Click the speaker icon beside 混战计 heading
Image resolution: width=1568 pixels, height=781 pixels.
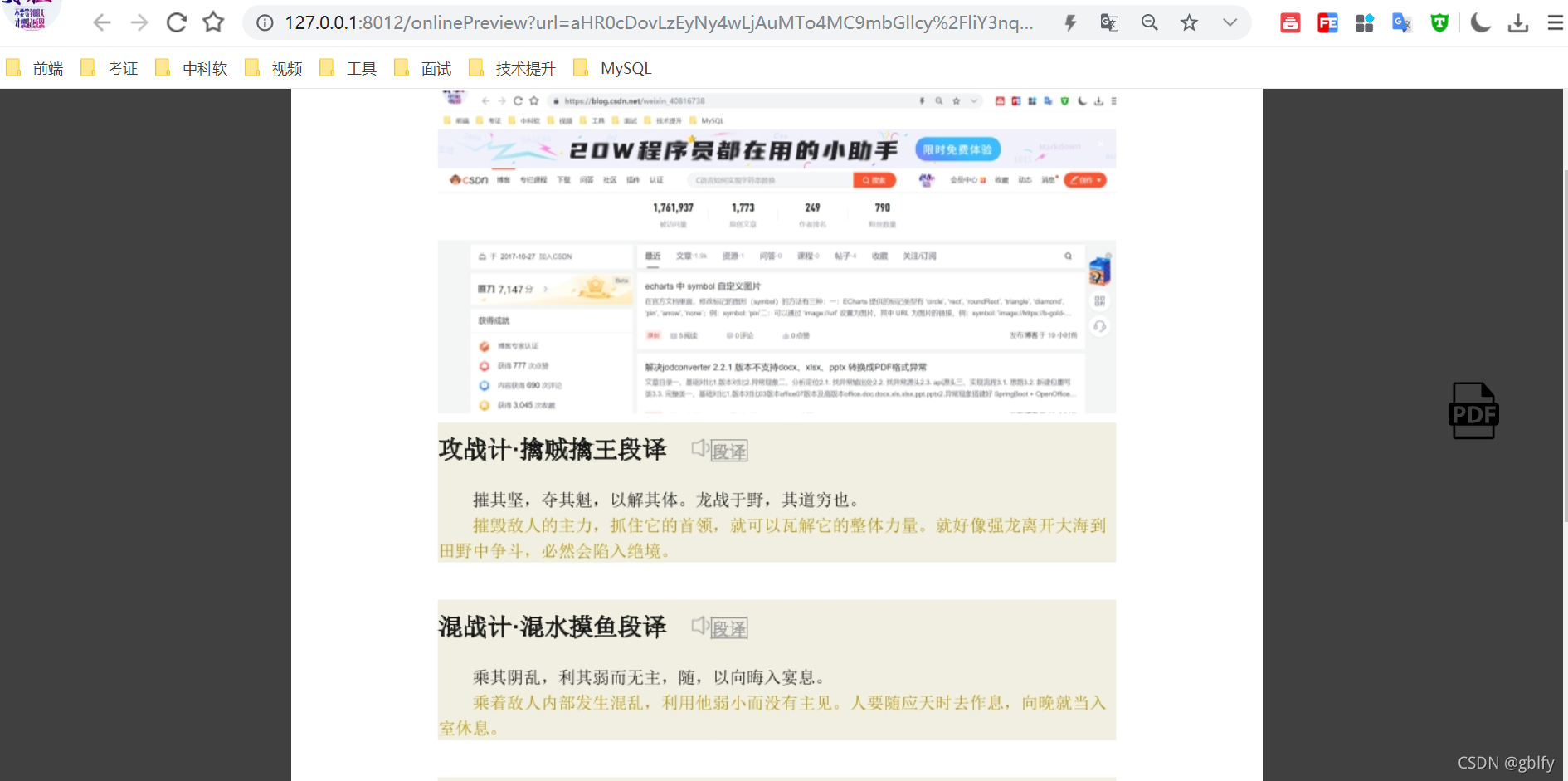tap(699, 626)
